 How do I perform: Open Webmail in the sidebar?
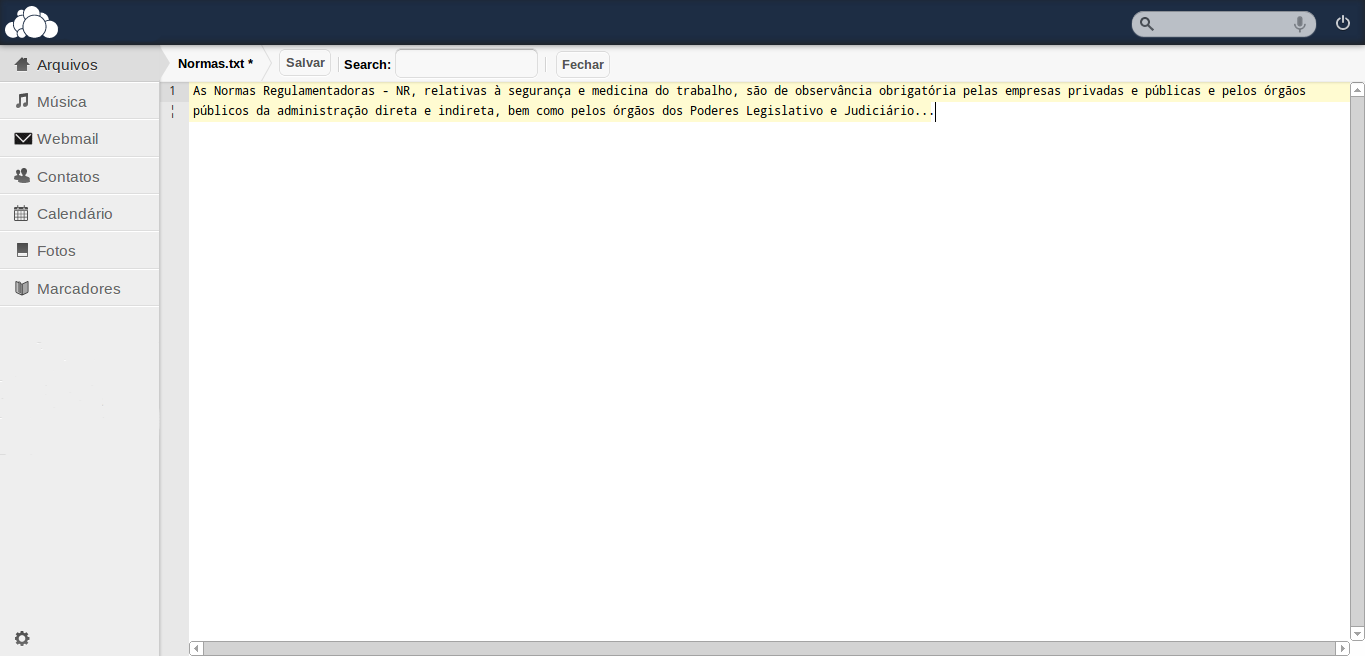[80, 138]
